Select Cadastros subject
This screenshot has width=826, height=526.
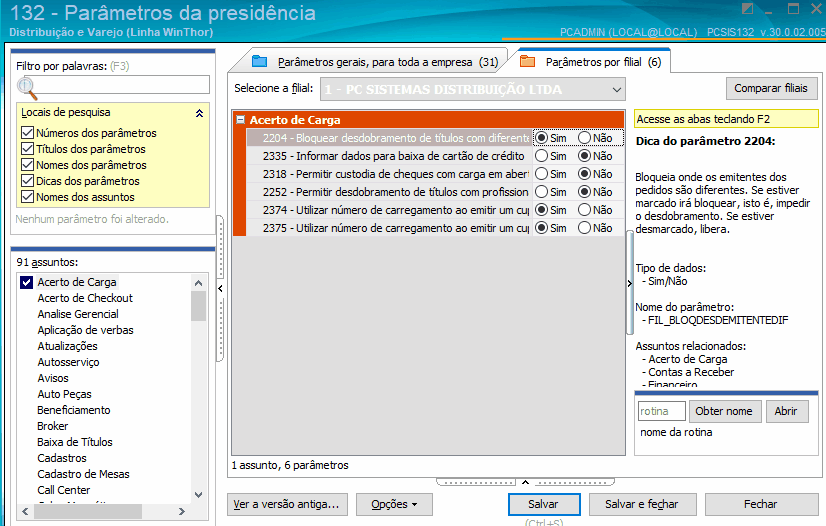[x=62, y=458]
